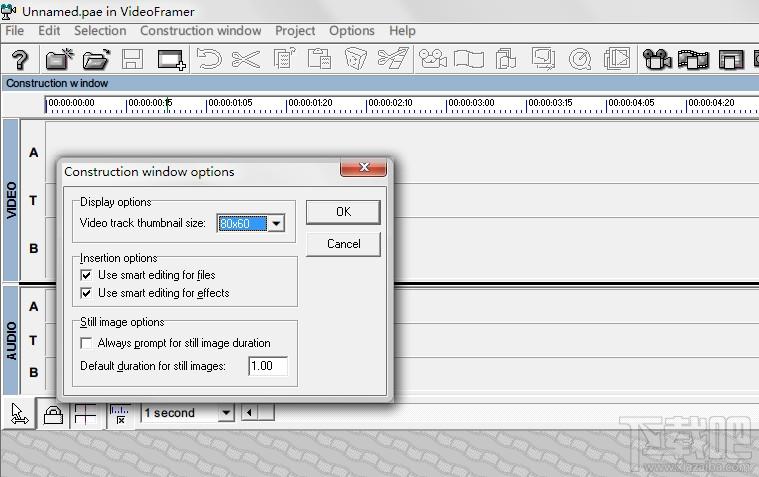Close the Construction window options dialog
The image size is (759, 477).
(364, 168)
